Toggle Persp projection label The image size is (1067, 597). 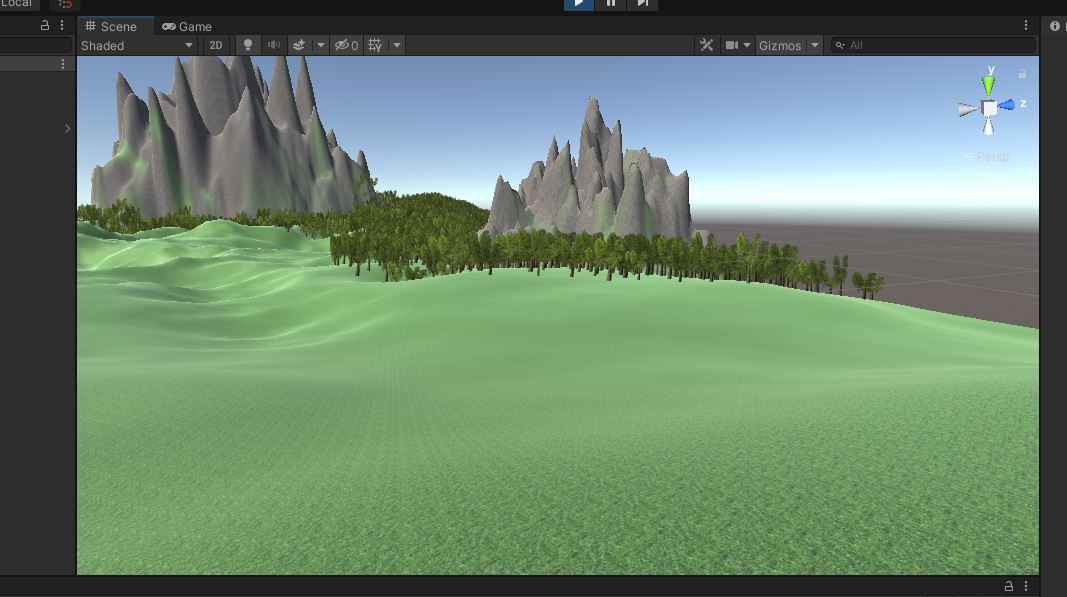click(987, 157)
